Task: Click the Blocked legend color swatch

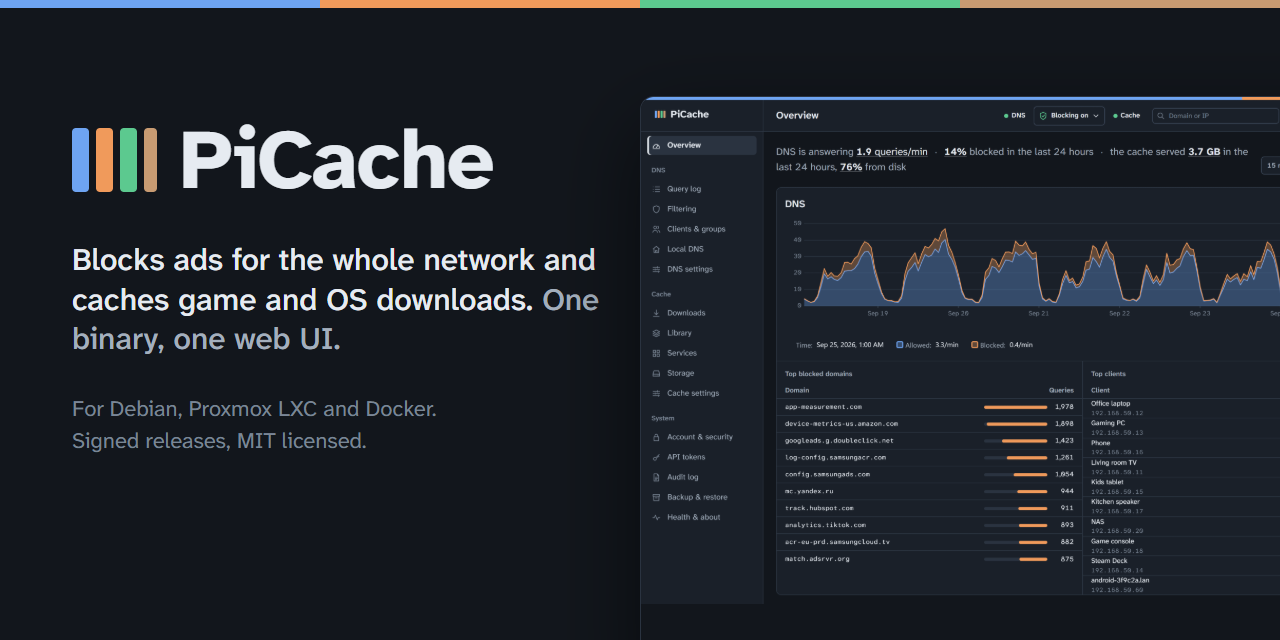Action: tap(975, 345)
